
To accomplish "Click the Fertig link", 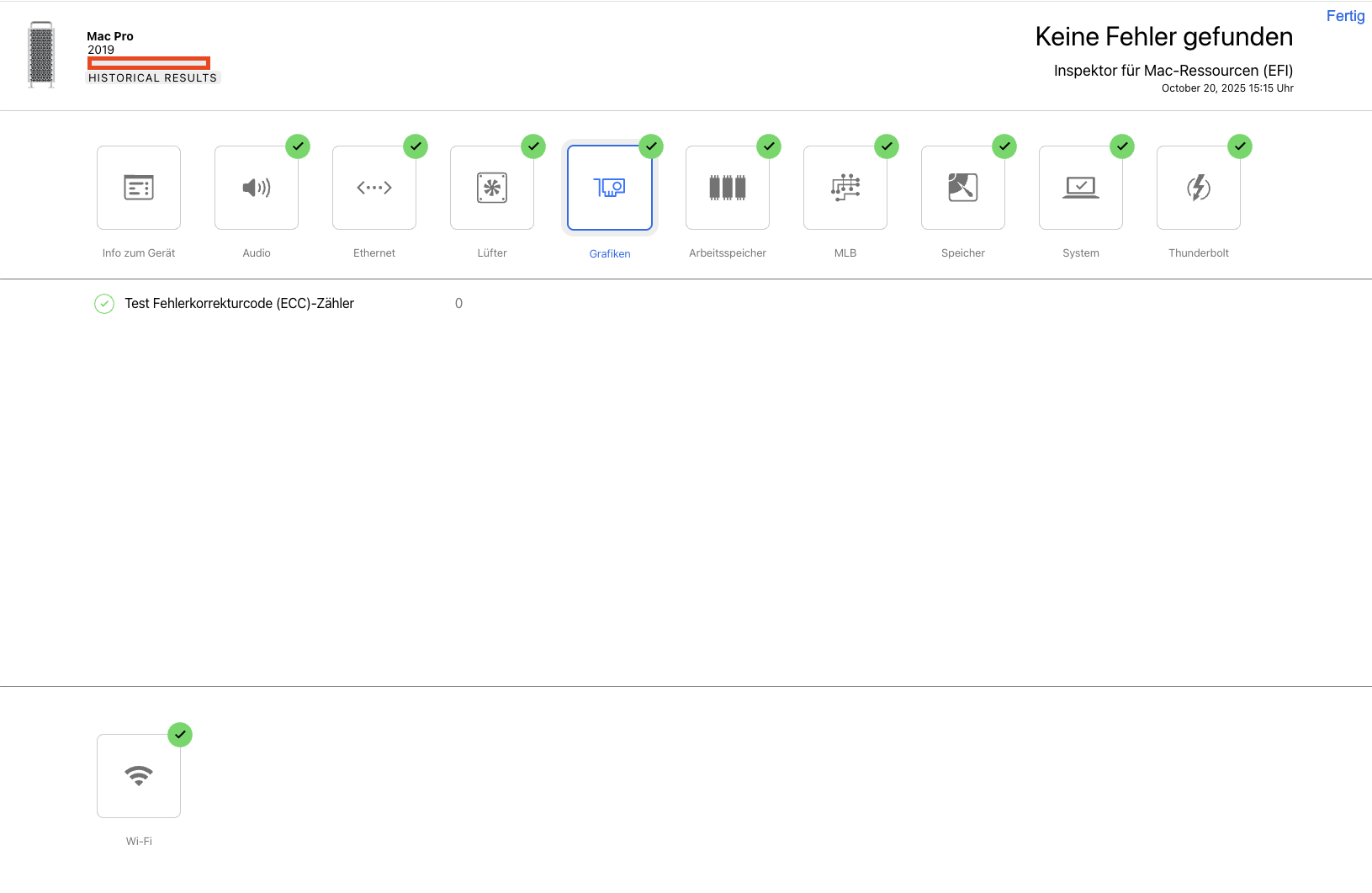I will 1345,16.
